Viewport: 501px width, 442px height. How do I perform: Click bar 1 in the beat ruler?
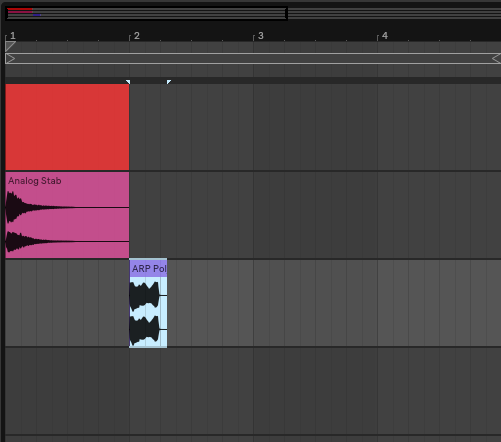pyautogui.click(x=13, y=36)
